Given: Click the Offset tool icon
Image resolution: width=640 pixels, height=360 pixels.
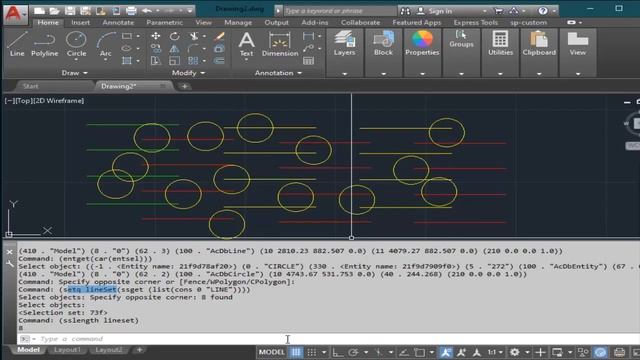Looking at the screenshot, I should [x=219, y=61].
